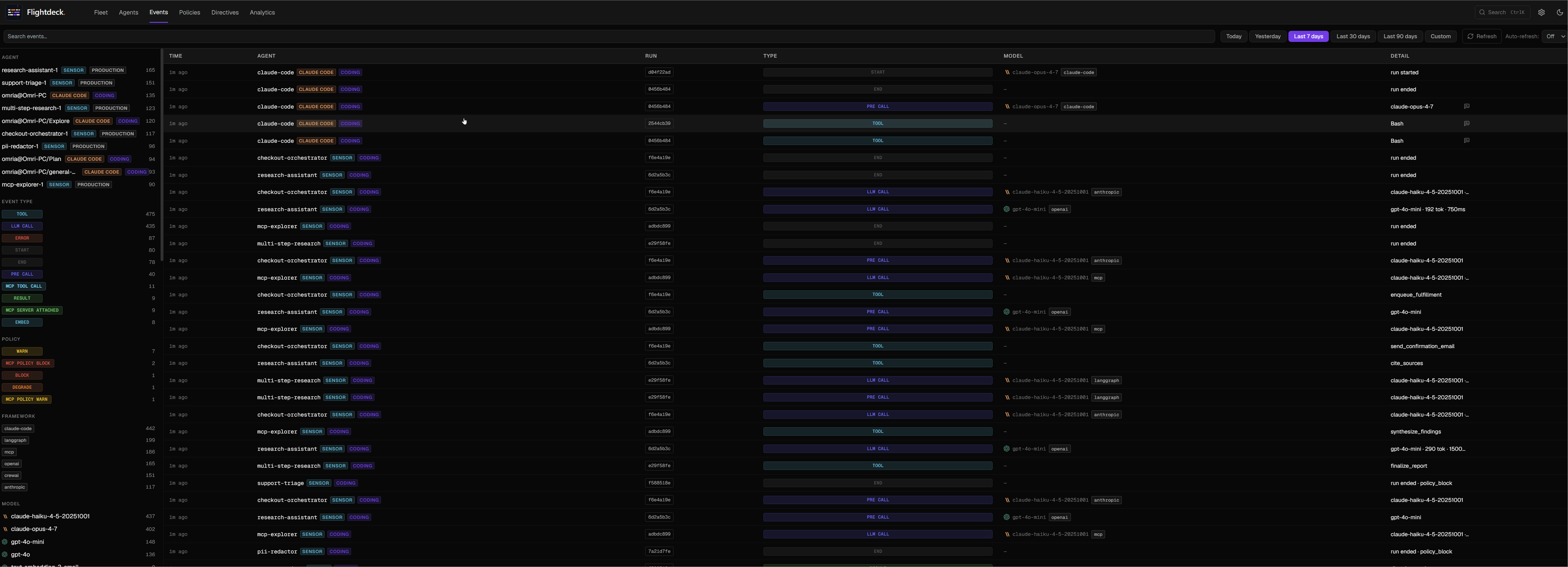Click the sidebar scrollbar
Viewport: 1568px width, 567px height.
pyautogui.click(x=161, y=155)
